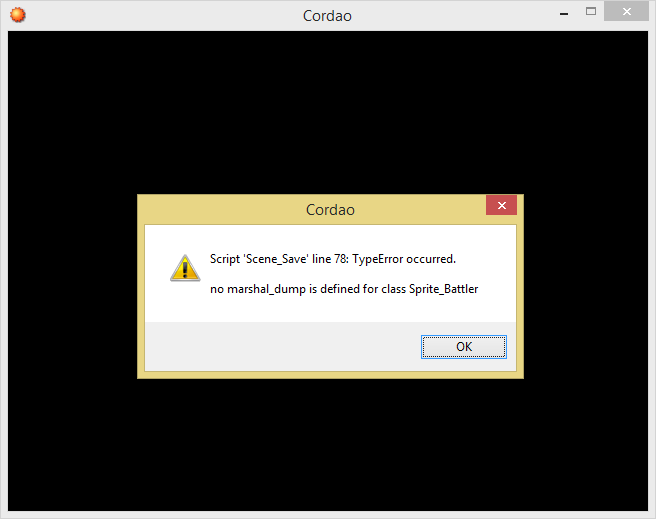Open system menu via orange sun icon

coord(18,15)
